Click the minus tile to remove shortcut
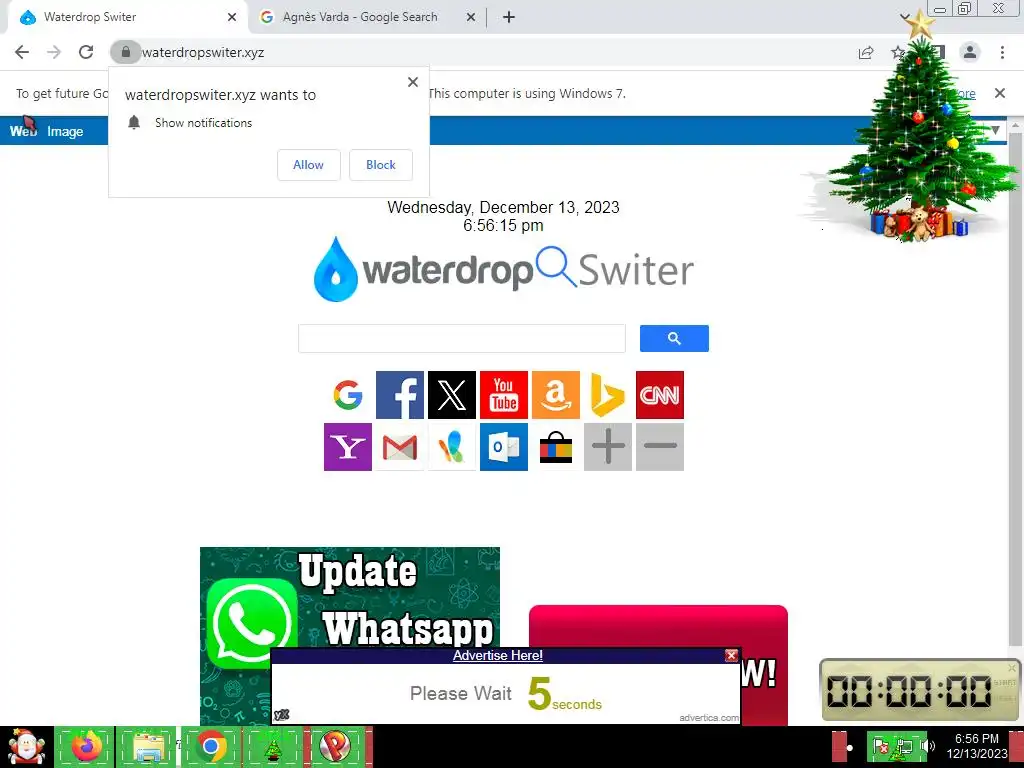 [x=660, y=447]
